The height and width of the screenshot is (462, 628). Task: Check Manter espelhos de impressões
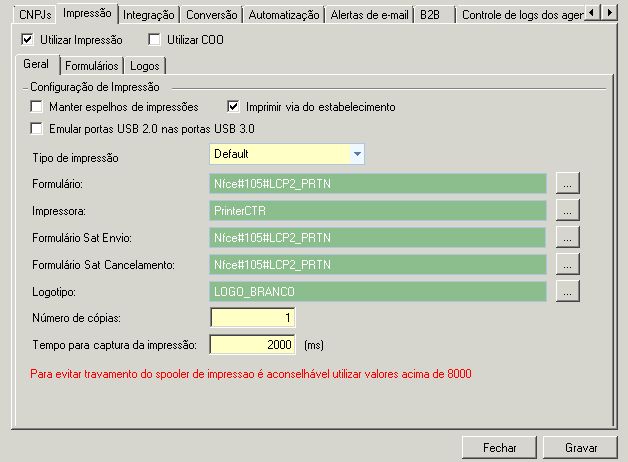(38, 107)
